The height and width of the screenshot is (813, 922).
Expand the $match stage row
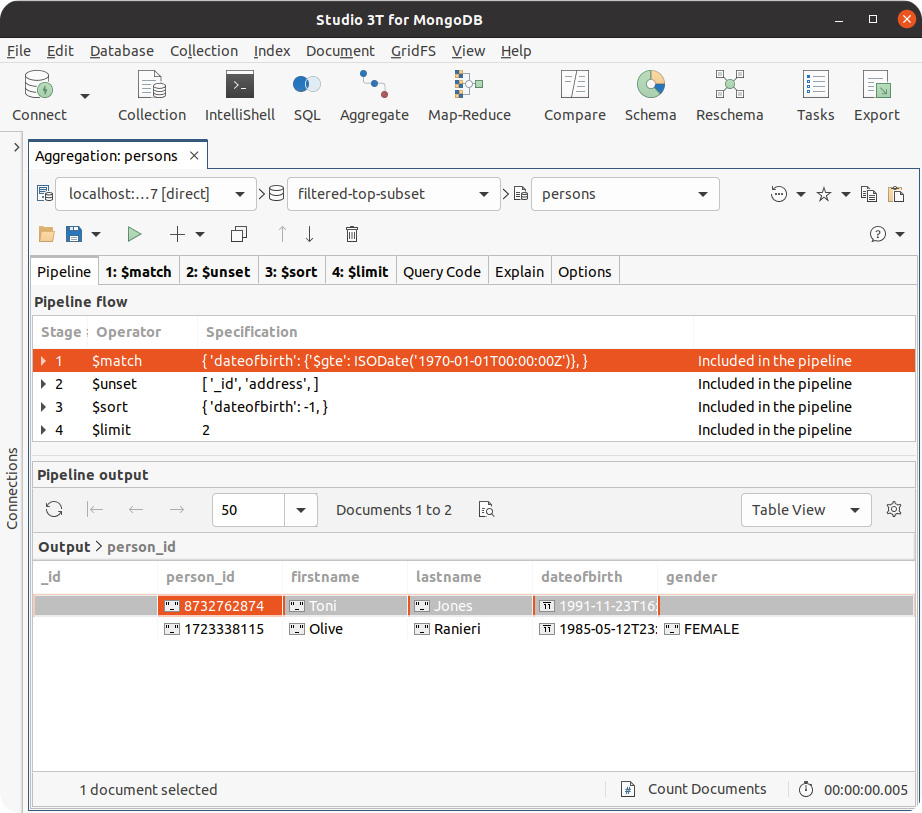click(43, 361)
